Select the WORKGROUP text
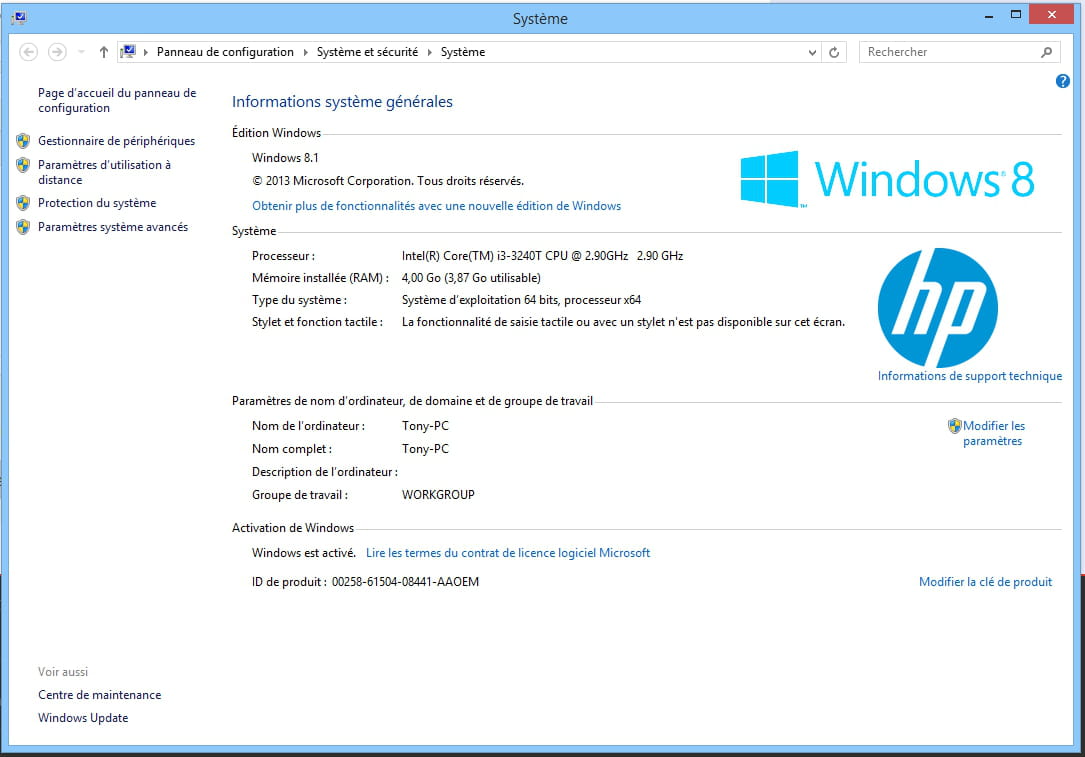This screenshot has height=757, width=1085. 438,495
